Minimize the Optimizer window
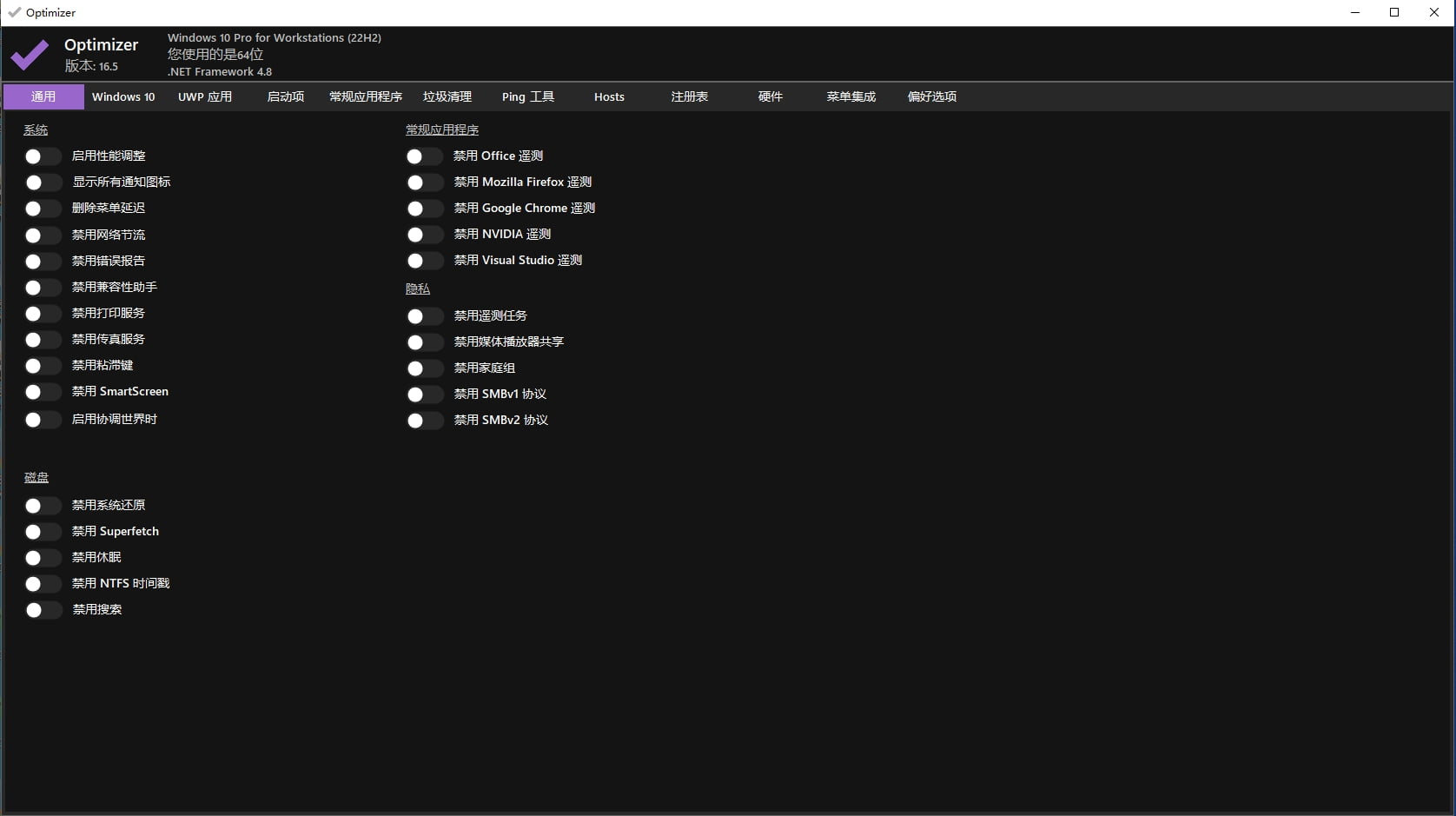This screenshot has height=816, width=1456. pyautogui.click(x=1355, y=12)
